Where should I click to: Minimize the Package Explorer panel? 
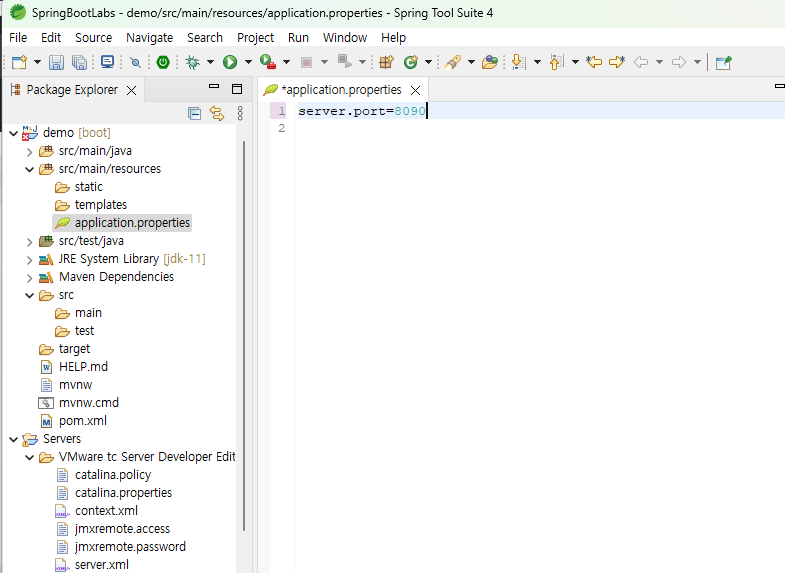pyautogui.click(x=214, y=86)
